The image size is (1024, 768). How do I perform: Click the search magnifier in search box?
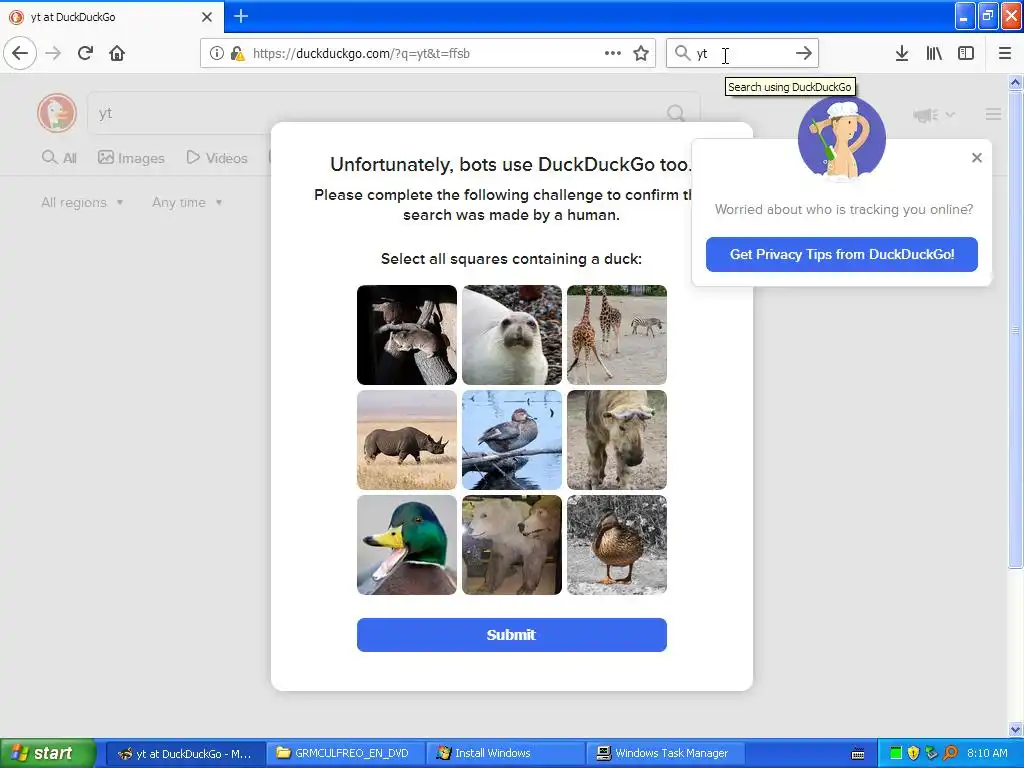coord(682,54)
